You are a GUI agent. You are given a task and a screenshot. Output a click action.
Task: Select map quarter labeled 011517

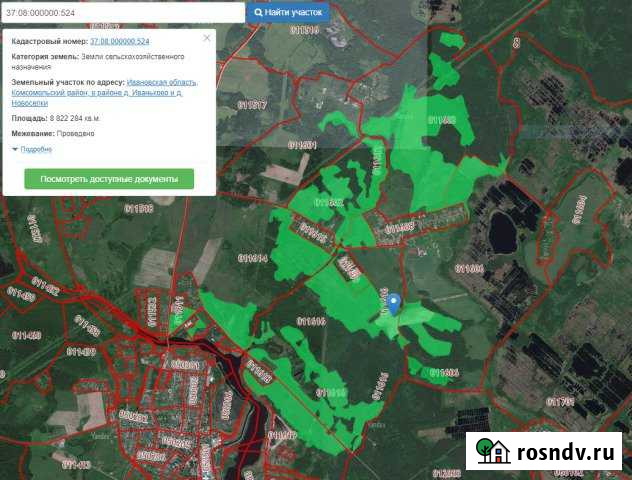[252, 105]
